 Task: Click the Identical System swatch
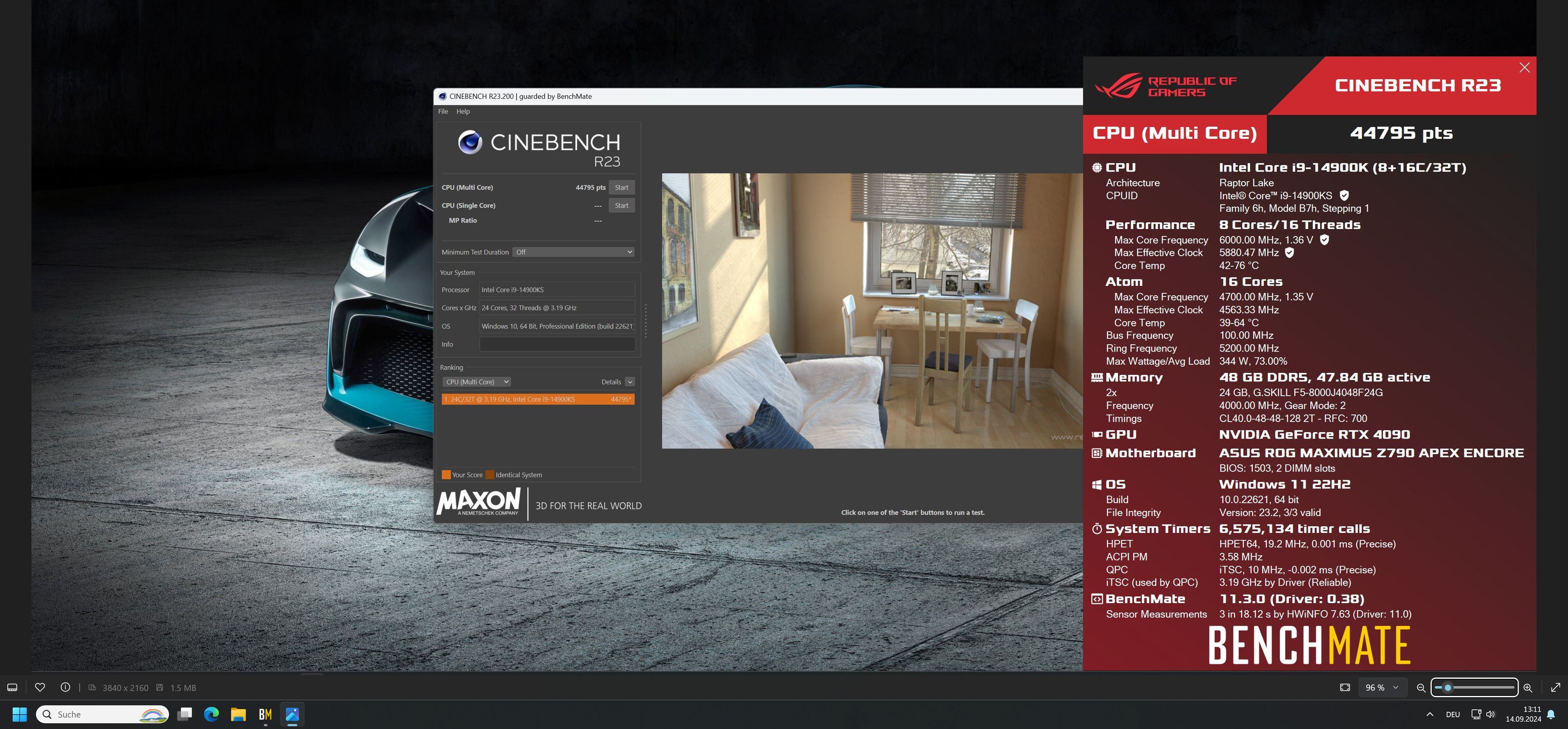490,475
